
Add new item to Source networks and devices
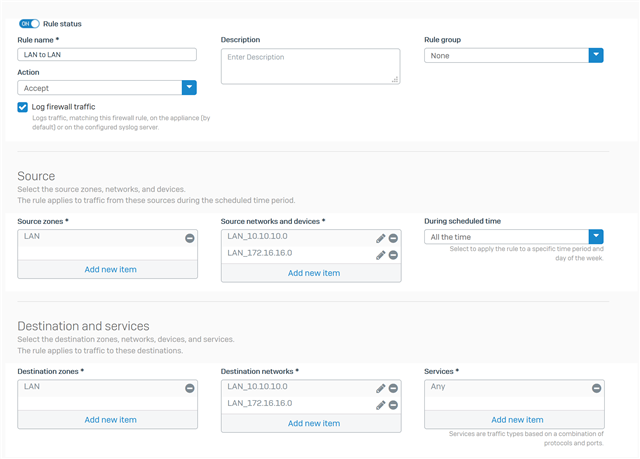point(314,273)
